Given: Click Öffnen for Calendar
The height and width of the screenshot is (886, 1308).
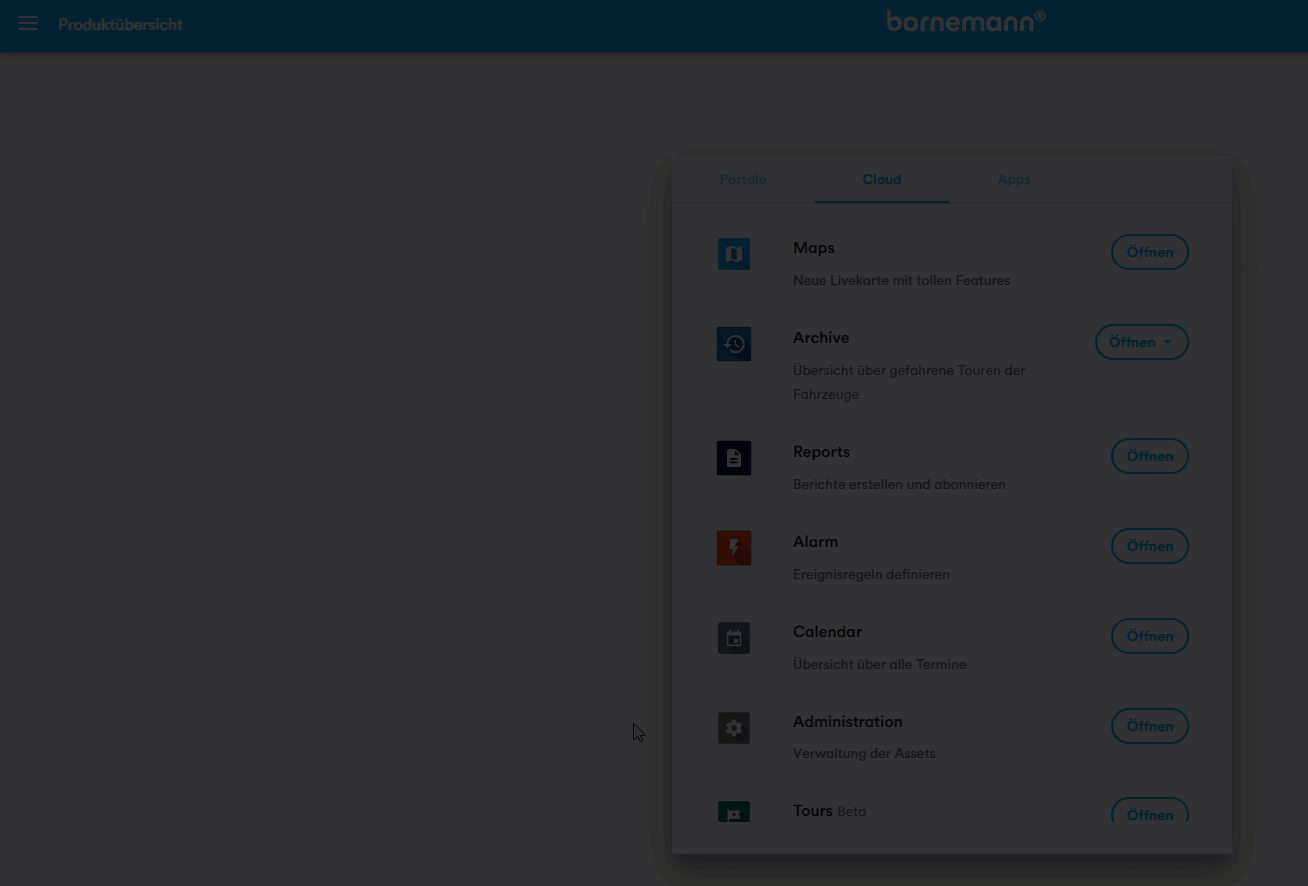Looking at the screenshot, I should (1149, 635).
